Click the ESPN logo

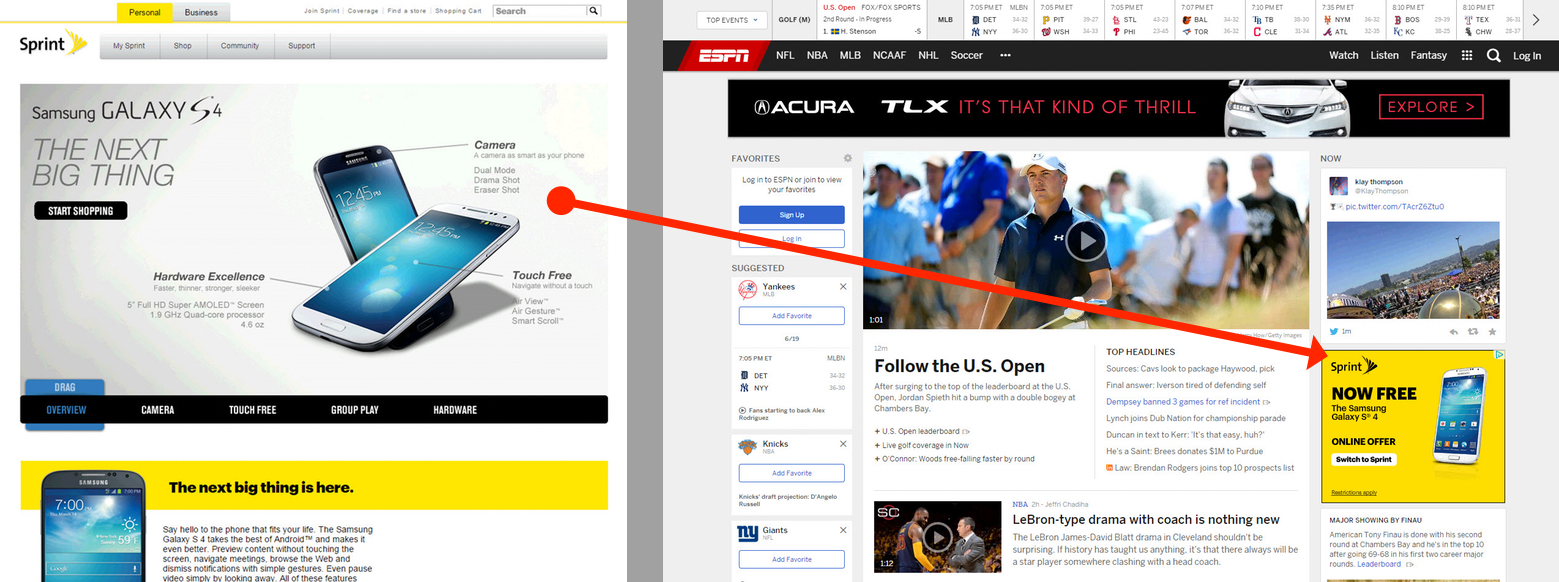click(723, 56)
